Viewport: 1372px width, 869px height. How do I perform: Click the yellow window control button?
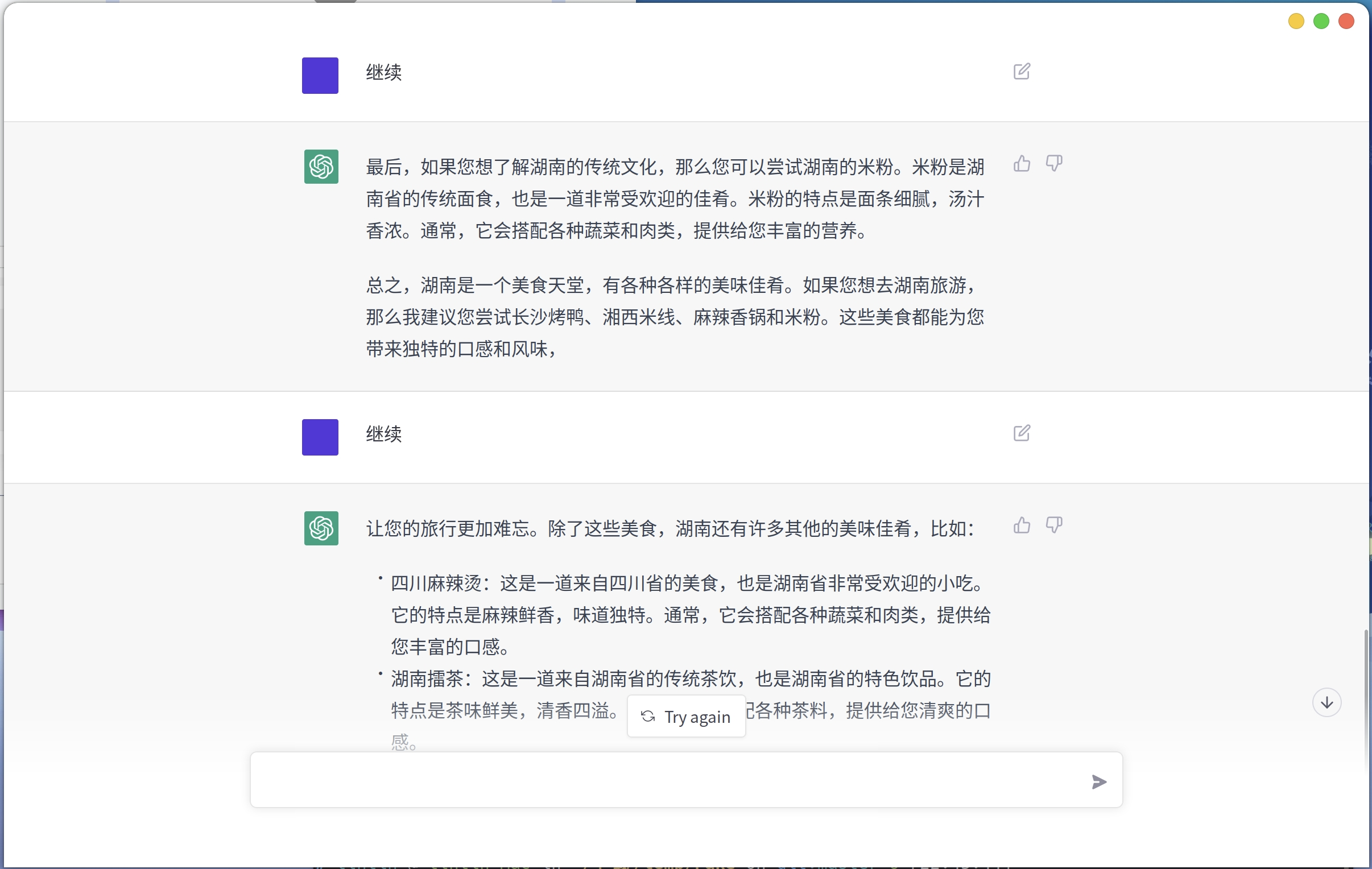point(1296,22)
